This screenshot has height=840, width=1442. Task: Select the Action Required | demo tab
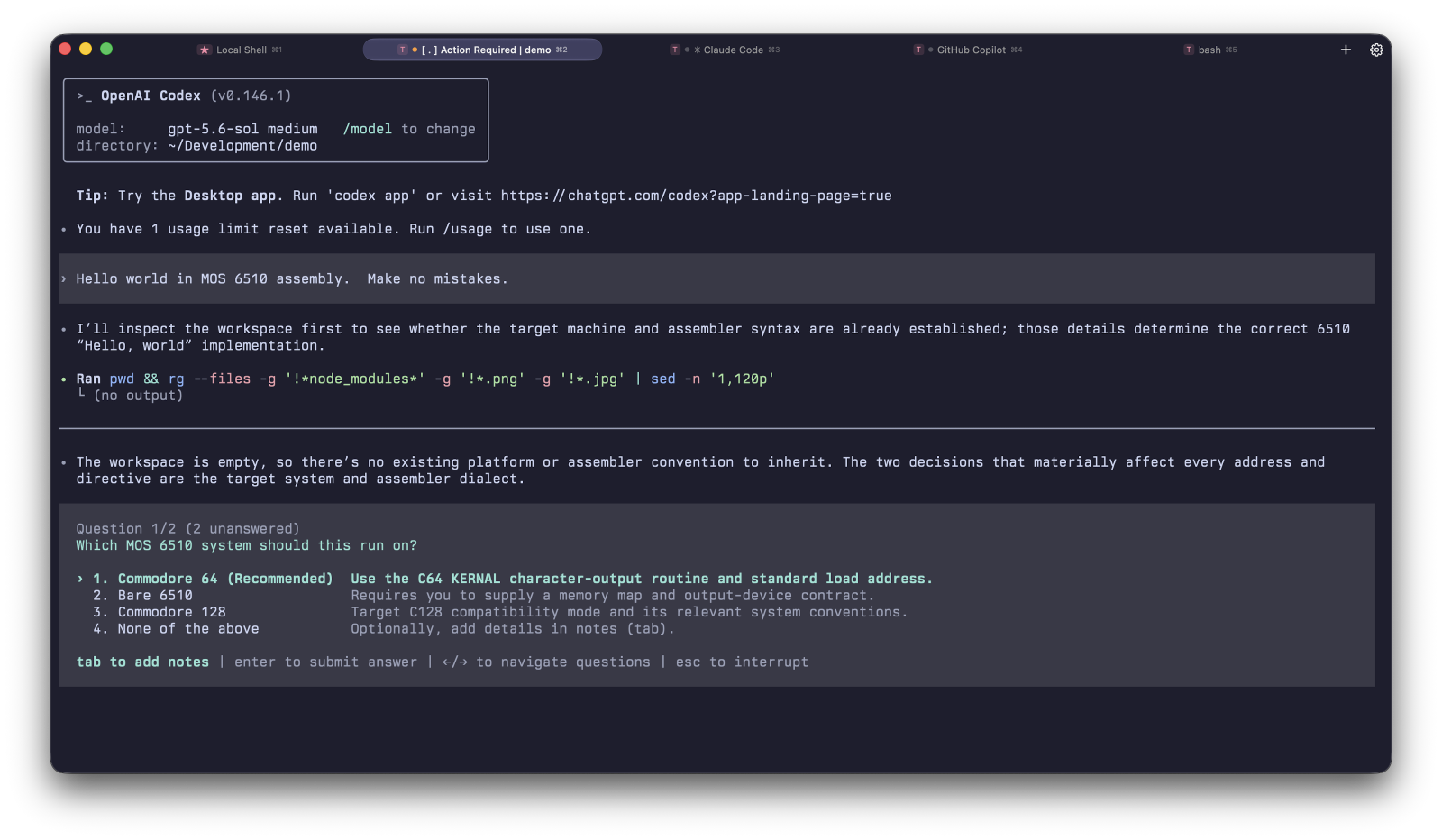[x=482, y=50]
